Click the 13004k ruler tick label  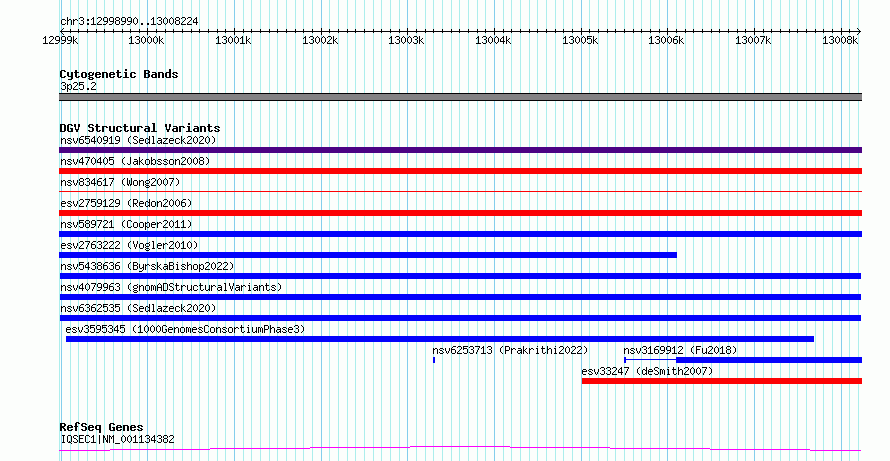(493, 41)
